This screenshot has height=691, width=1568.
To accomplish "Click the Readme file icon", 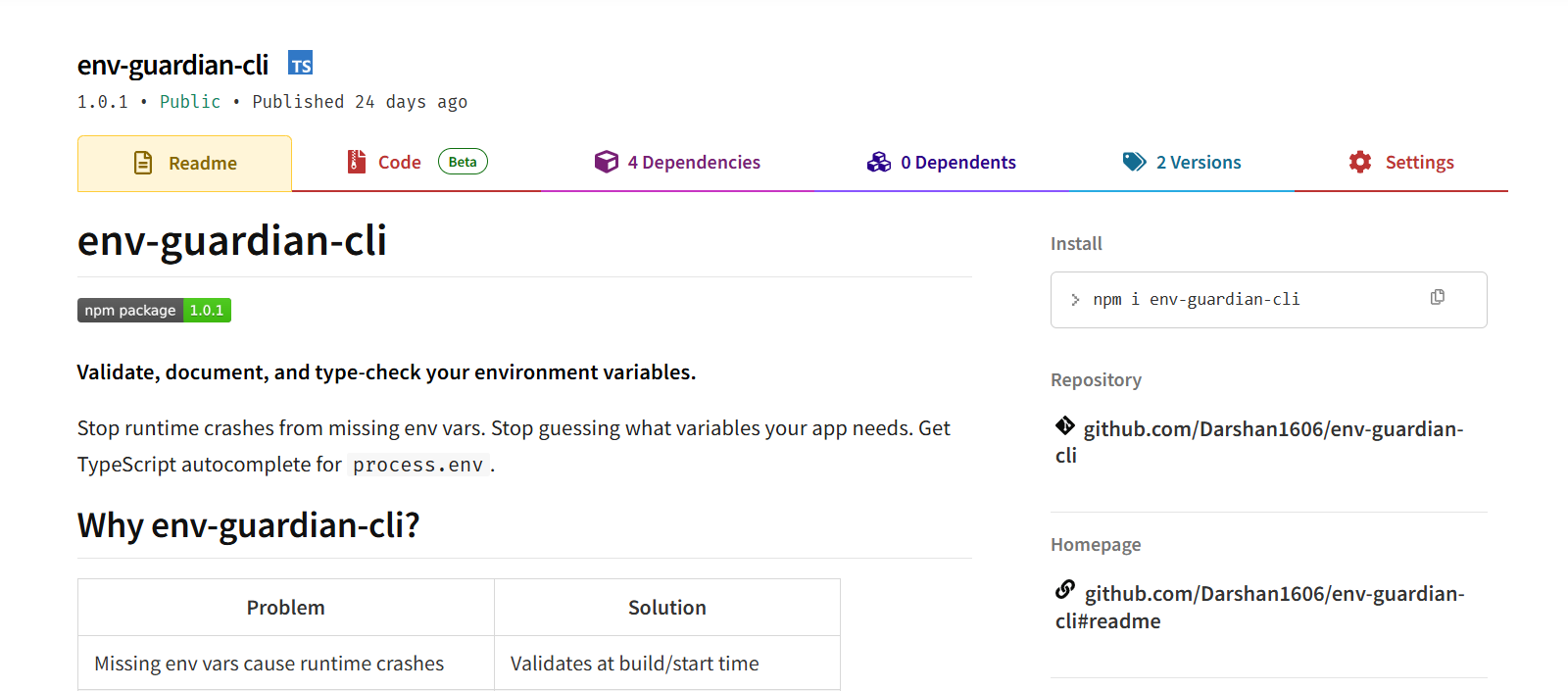I will tap(143, 163).
